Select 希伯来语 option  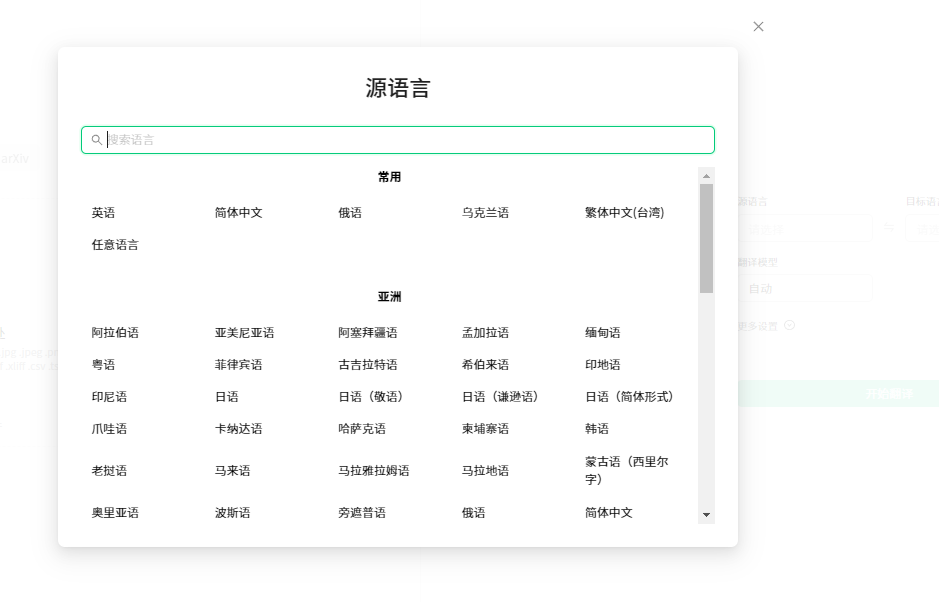coord(485,365)
